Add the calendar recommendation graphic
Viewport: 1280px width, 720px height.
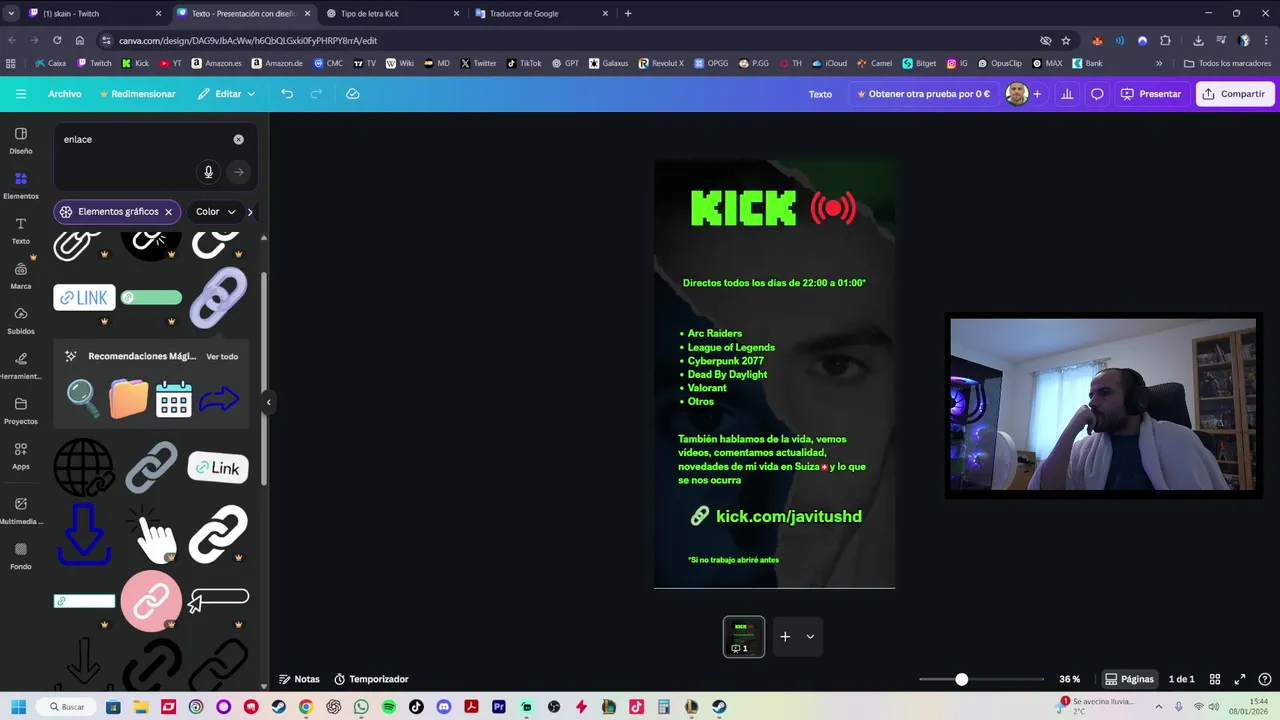tap(173, 399)
